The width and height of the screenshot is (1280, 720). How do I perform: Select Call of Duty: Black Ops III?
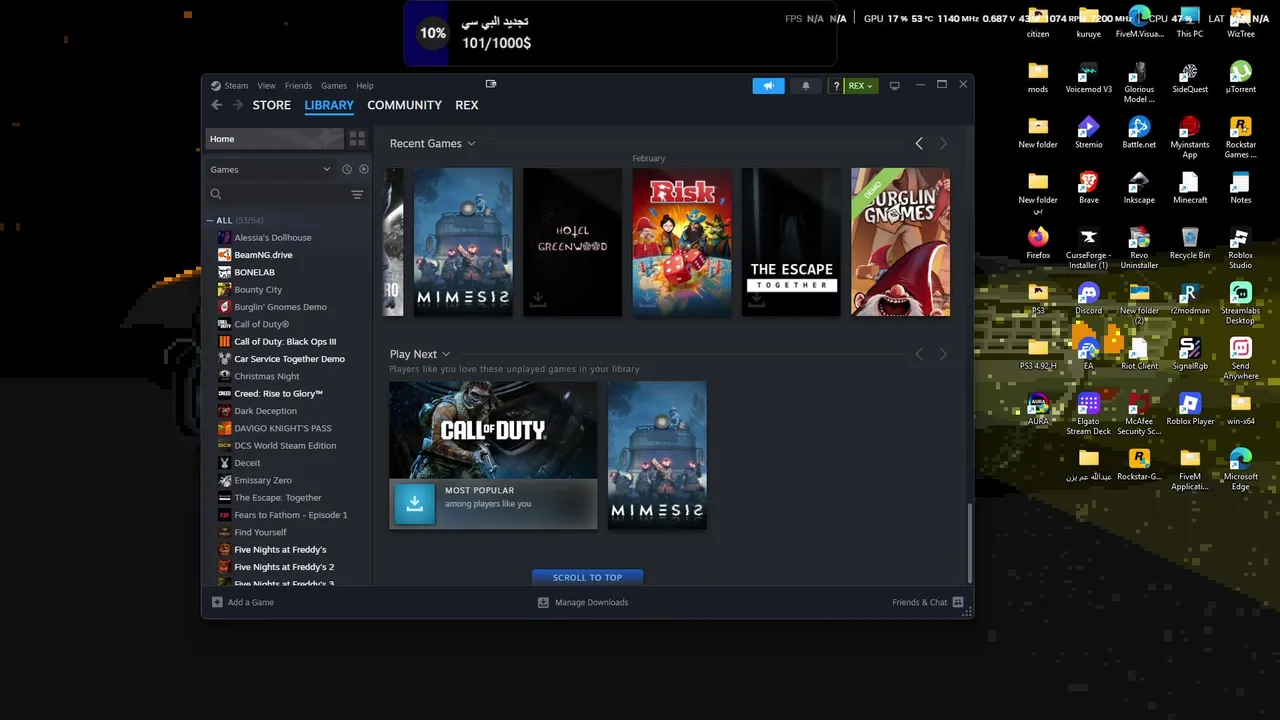(x=285, y=341)
